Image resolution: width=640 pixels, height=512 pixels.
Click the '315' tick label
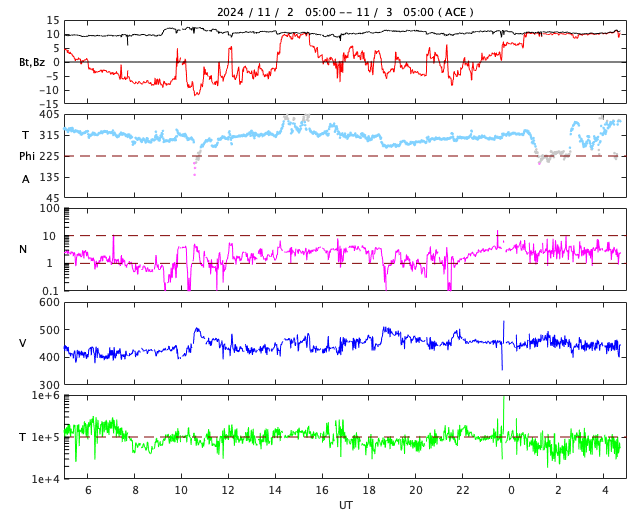tap(49, 135)
